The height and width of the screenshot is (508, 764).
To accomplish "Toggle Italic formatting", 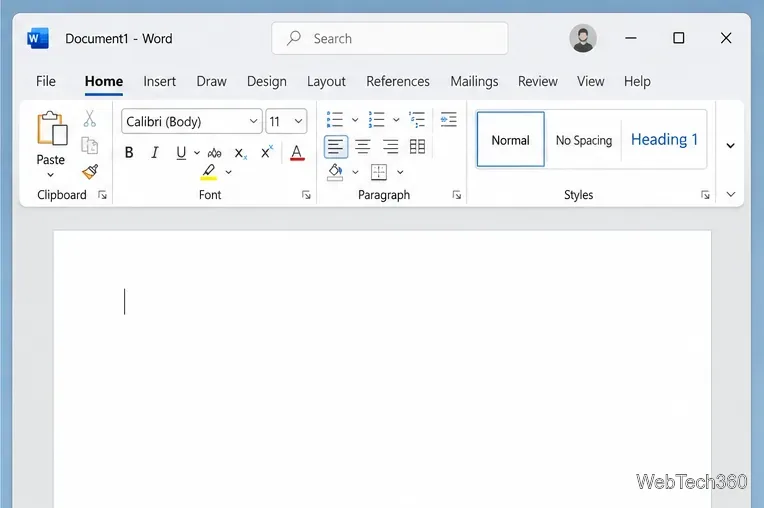I will [x=155, y=153].
